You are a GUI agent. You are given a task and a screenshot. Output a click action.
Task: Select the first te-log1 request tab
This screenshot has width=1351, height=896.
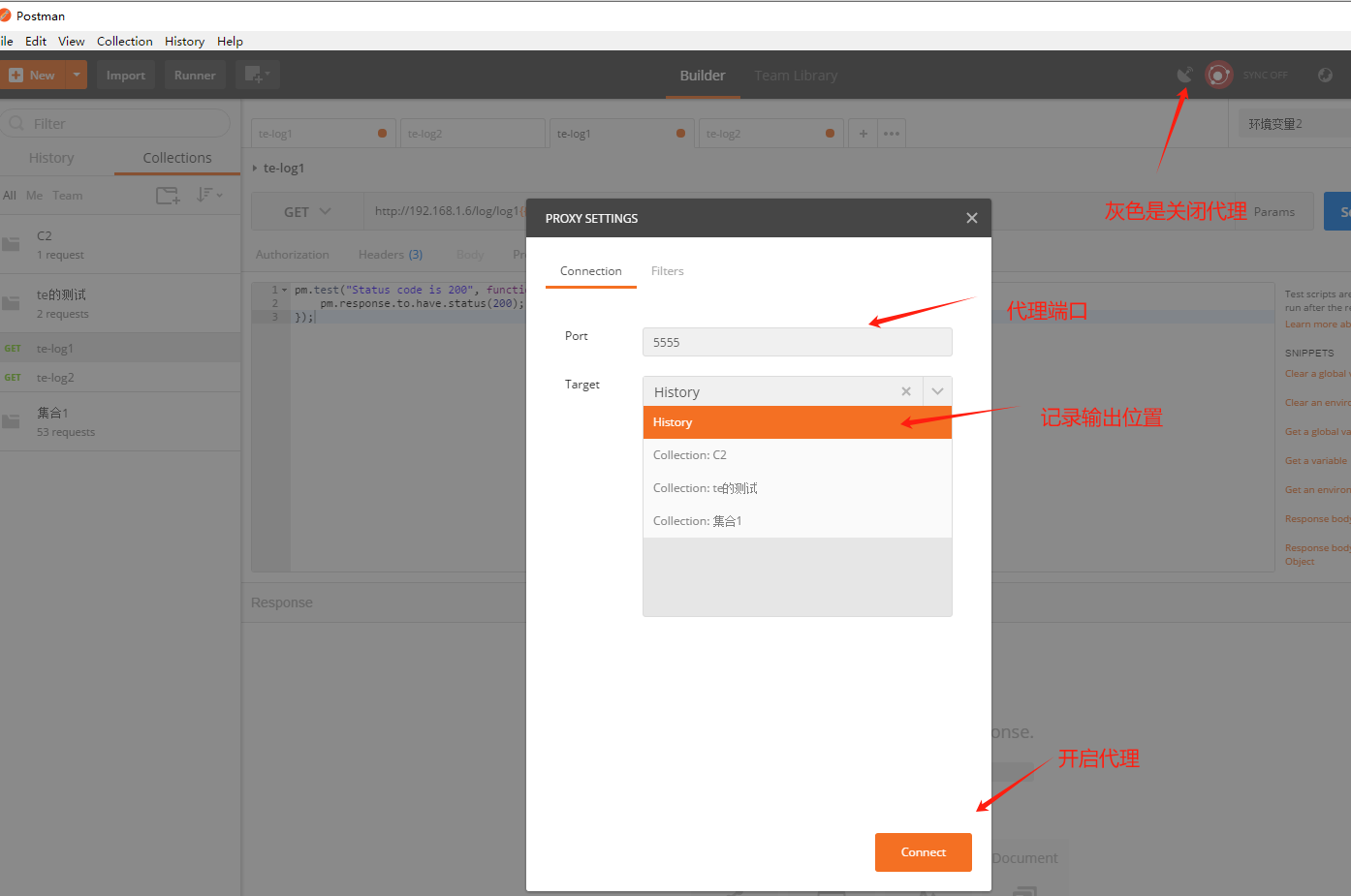[x=322, y=134]
